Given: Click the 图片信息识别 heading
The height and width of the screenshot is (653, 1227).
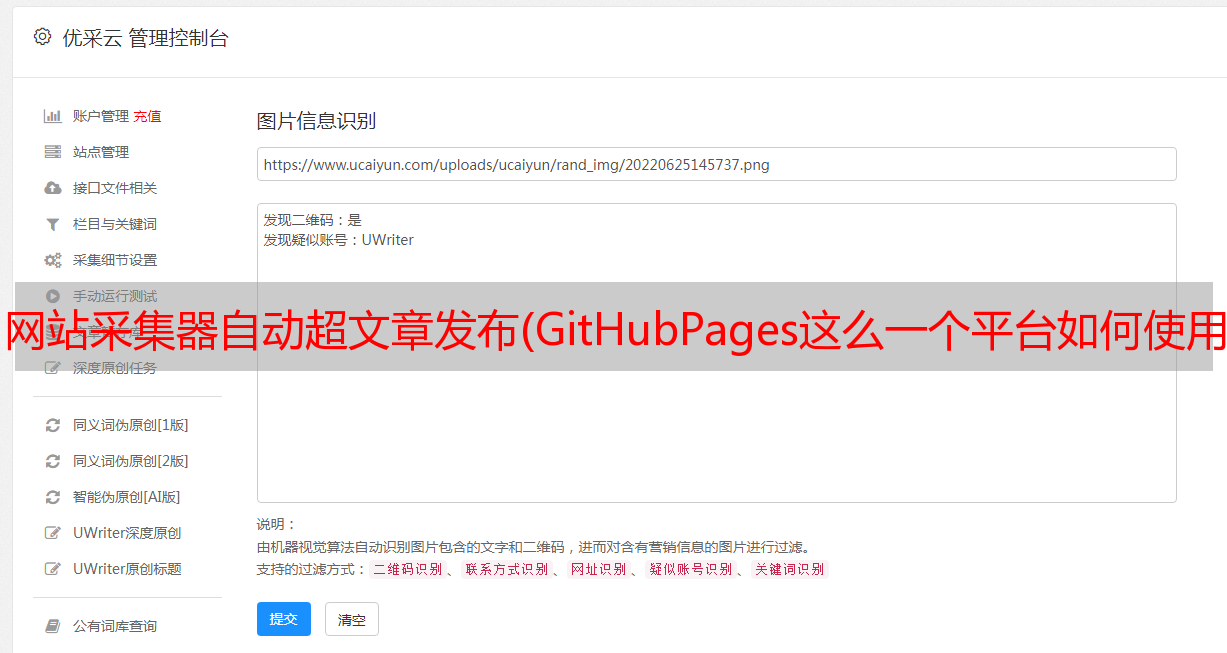Looking at the screenshot, I should [x=316, y=121].
